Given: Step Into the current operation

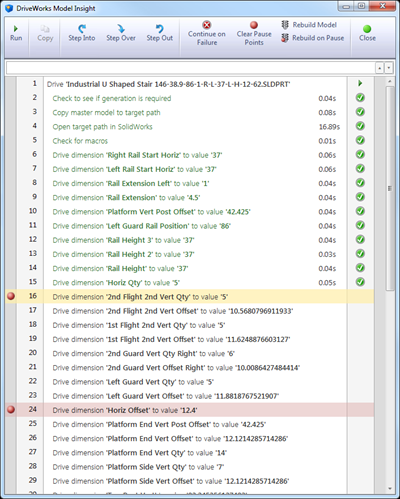Looking at the screenshot, I should click(82, 34).
